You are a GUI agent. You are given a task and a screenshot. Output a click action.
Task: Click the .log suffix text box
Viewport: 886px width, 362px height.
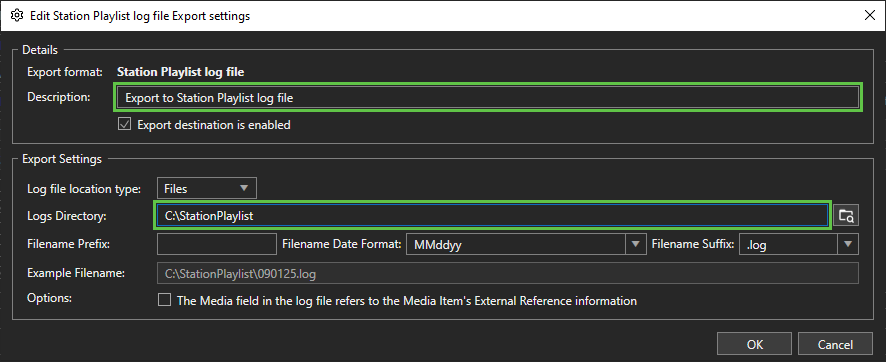(789, 245)
